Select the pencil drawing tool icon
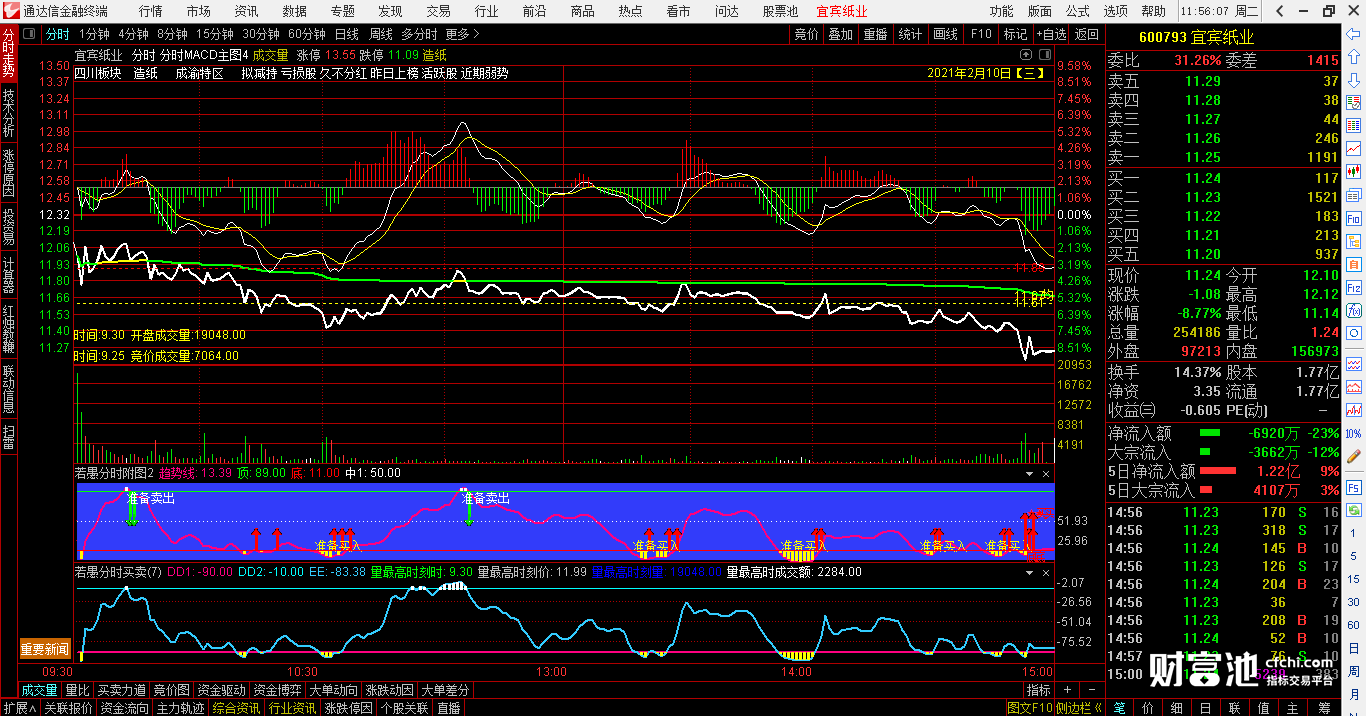This screenshot has width=1366, height=716. point(1353,456)
